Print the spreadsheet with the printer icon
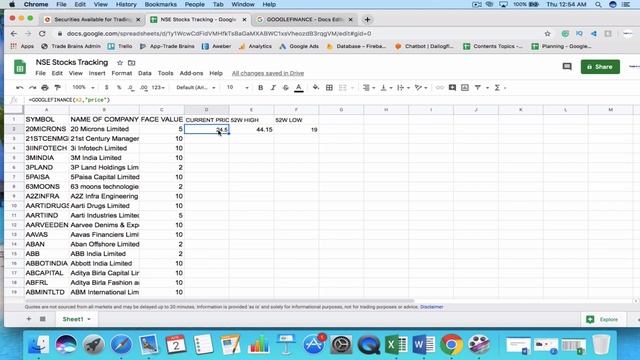 coord(45,88)
